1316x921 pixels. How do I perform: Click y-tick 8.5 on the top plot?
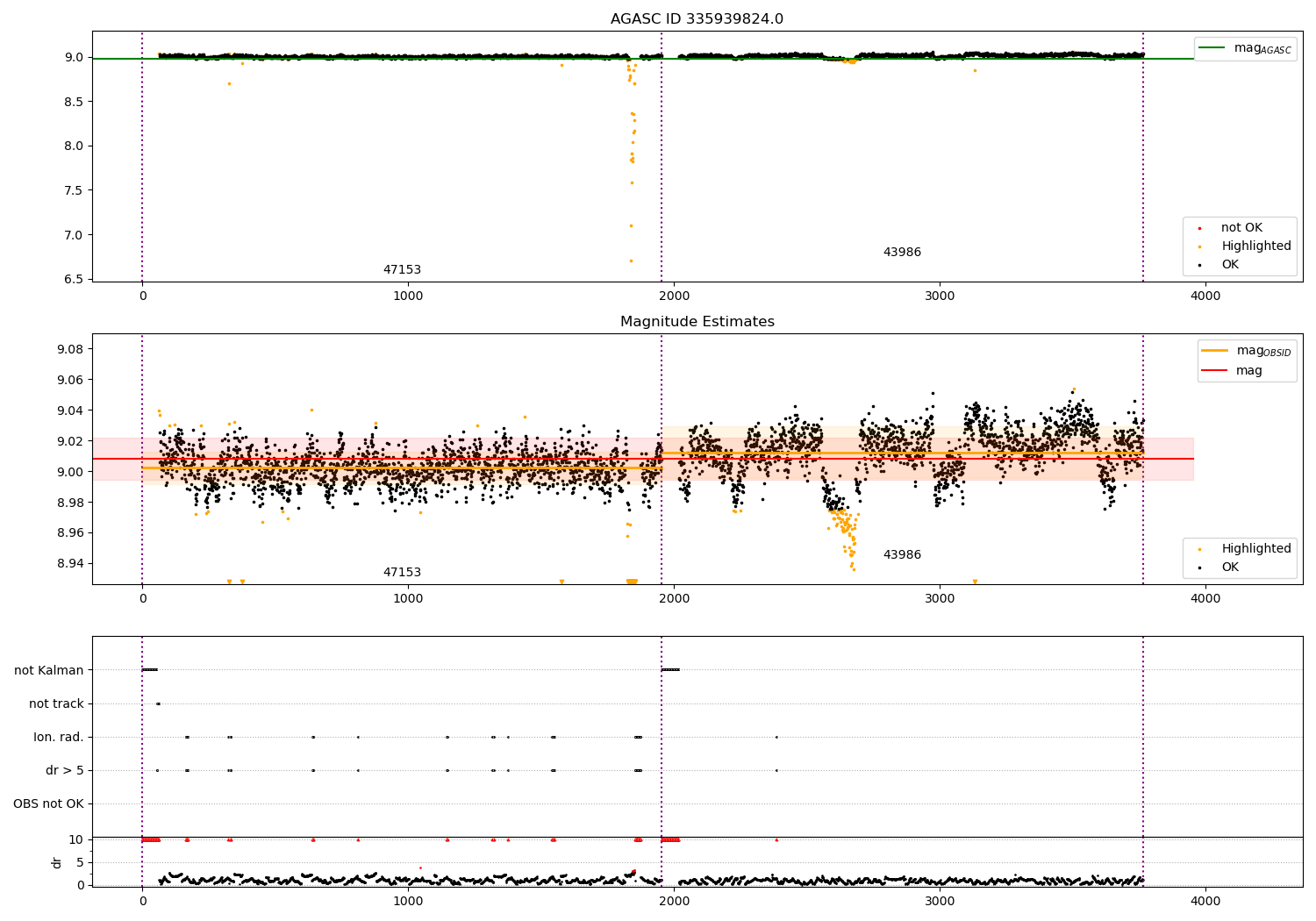pos(74,103)
